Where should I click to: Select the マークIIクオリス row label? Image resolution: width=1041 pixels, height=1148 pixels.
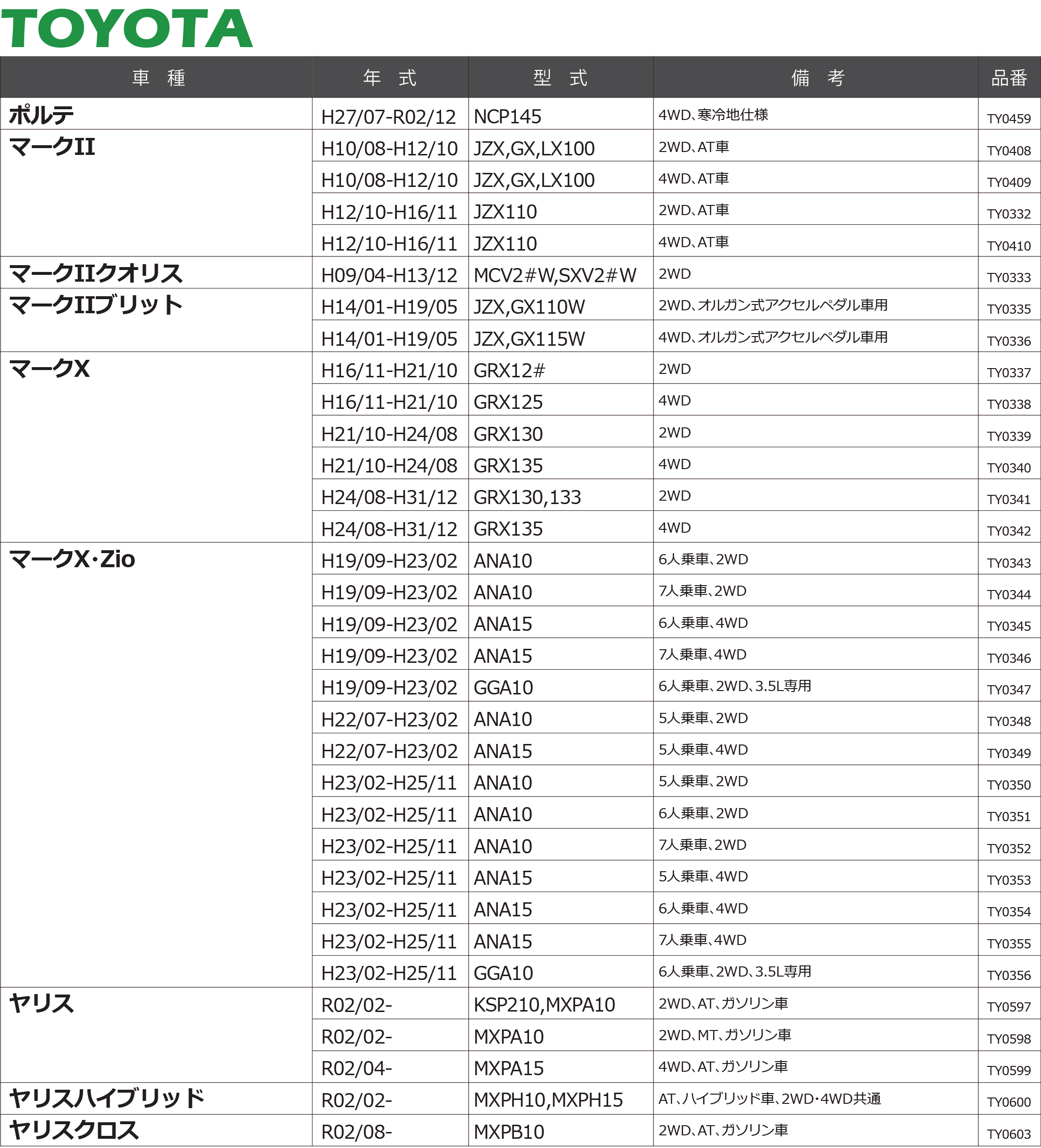(x=96, y=273)
